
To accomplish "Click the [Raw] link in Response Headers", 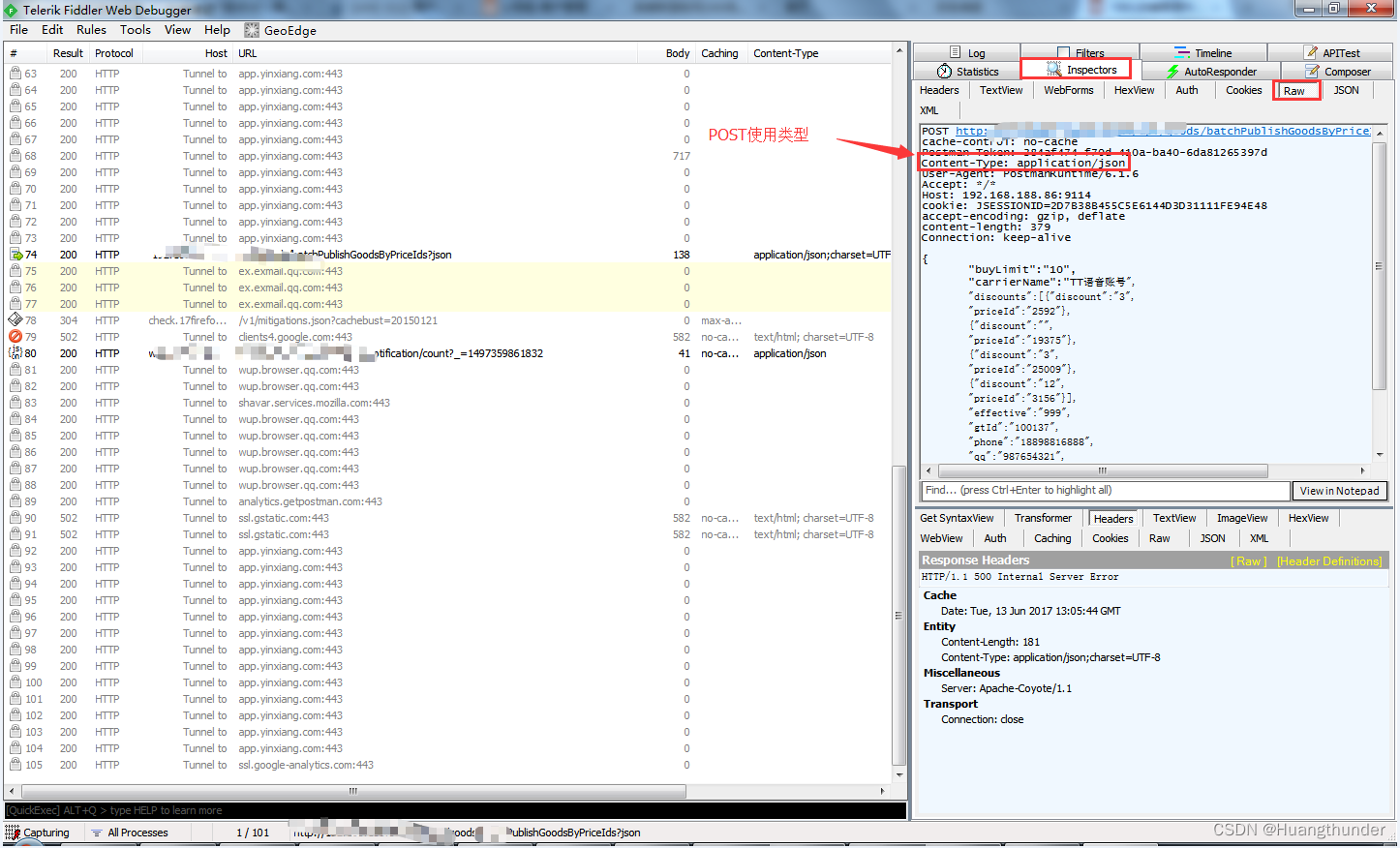I will point(1249,561).
